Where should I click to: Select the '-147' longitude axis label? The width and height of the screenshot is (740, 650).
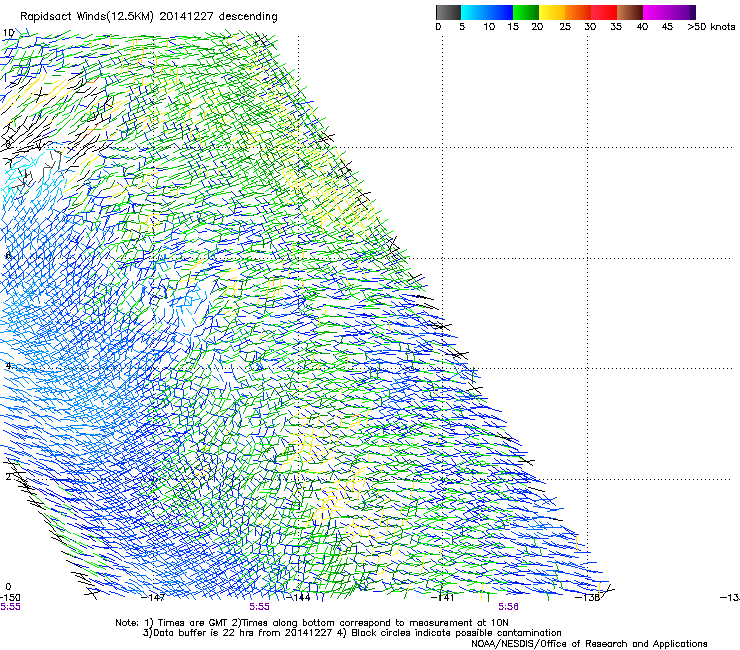coord(154,598)
